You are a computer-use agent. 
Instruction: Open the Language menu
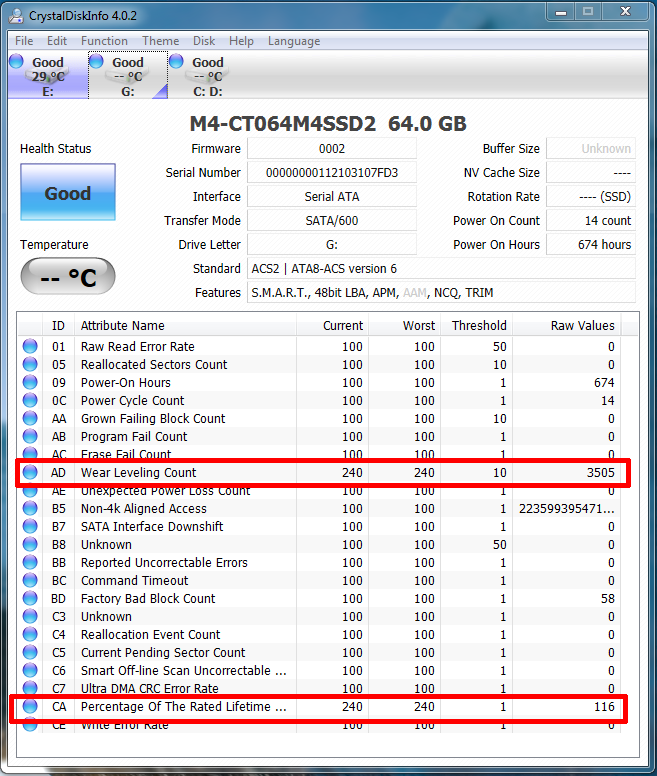(294, 41)
